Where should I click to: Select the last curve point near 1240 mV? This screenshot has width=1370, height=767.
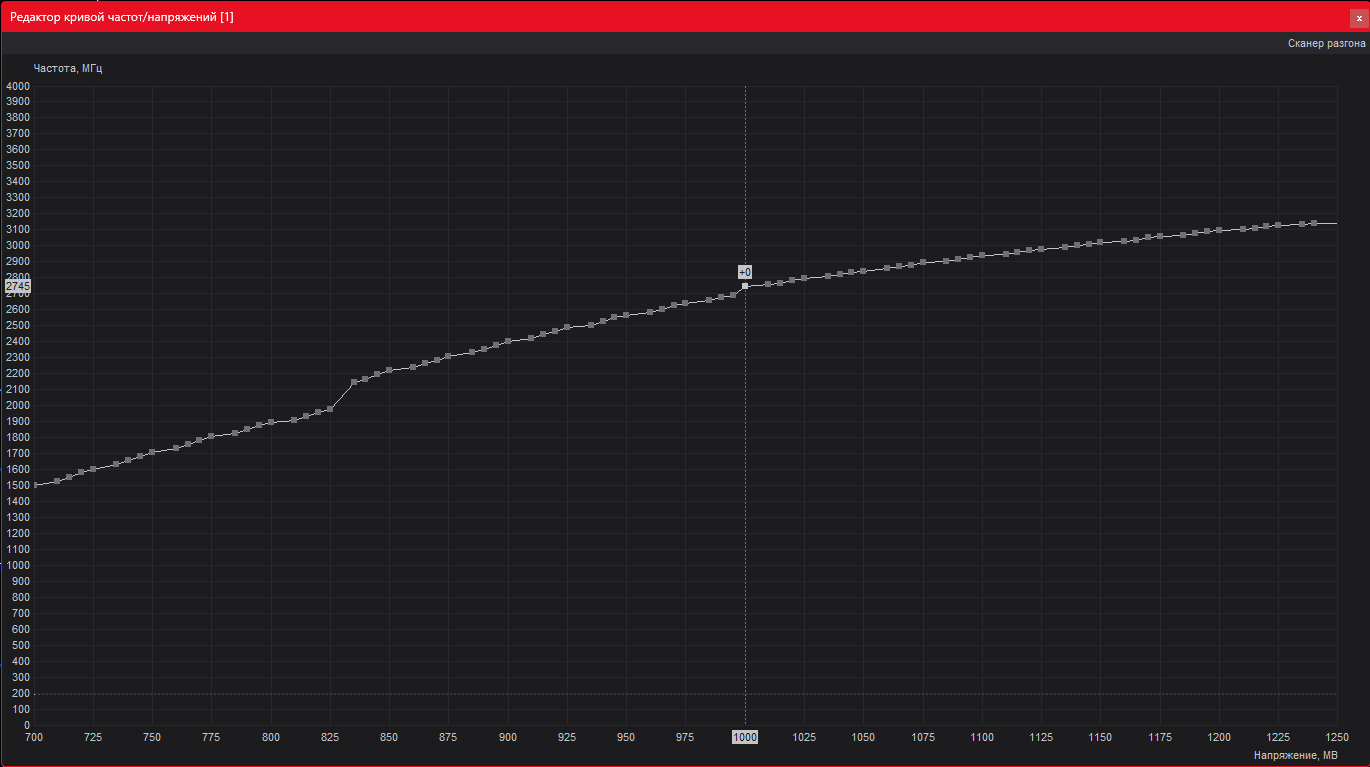1314,223
